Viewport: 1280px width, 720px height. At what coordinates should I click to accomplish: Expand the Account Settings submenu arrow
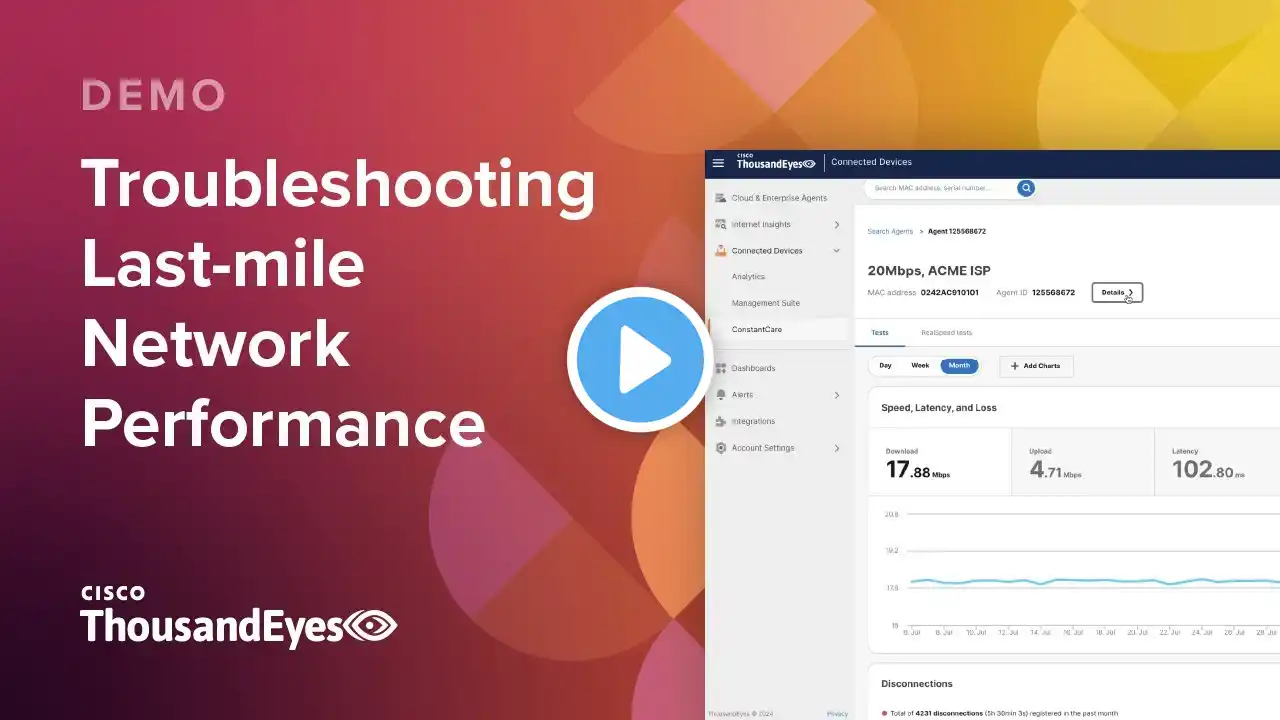(837, 448)
